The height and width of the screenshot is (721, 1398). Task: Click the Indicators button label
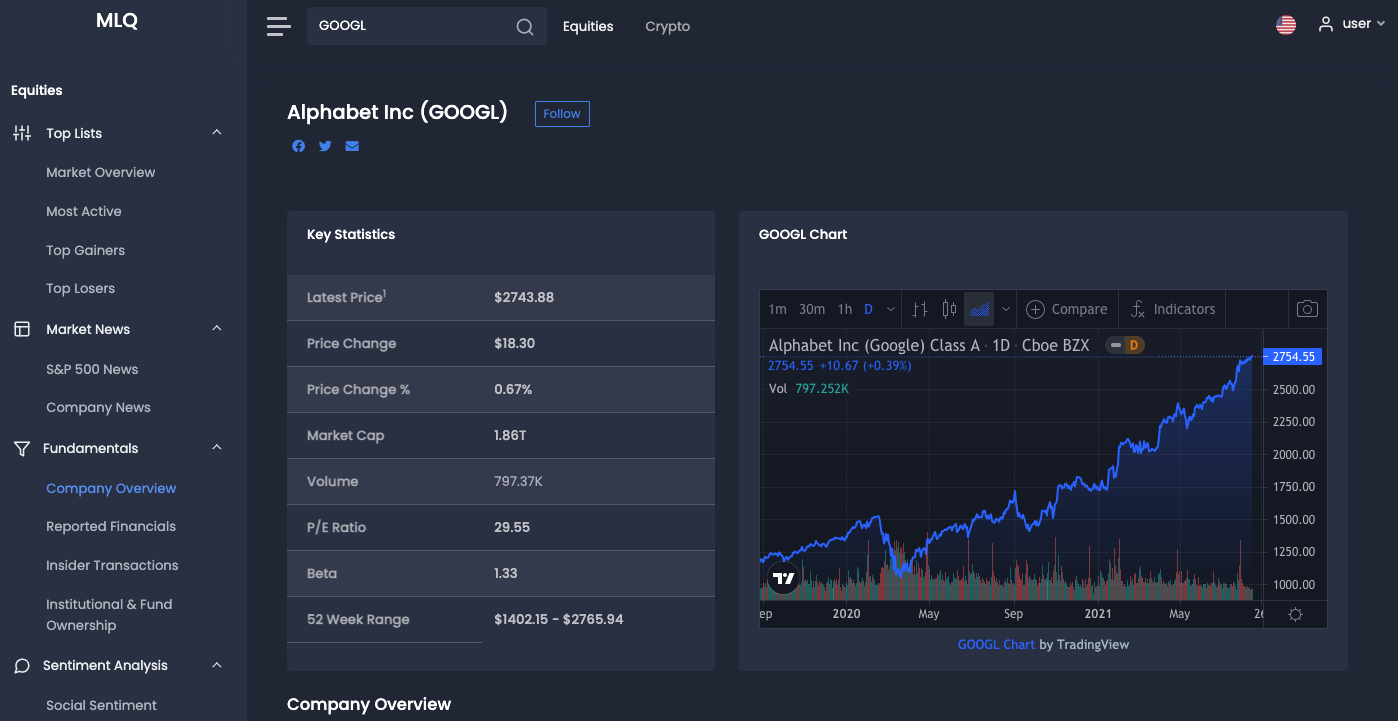point(1184,309)
